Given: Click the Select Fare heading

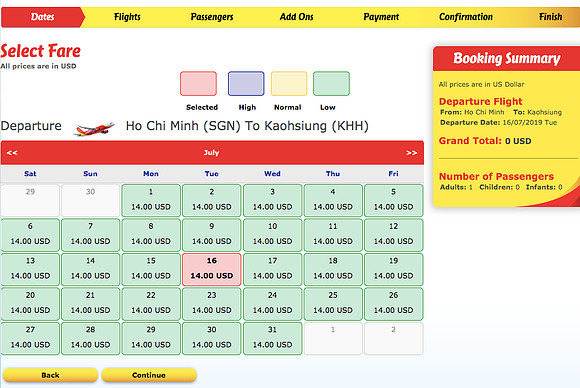Looking at the screenshot, I should click(x=40, y=51).
